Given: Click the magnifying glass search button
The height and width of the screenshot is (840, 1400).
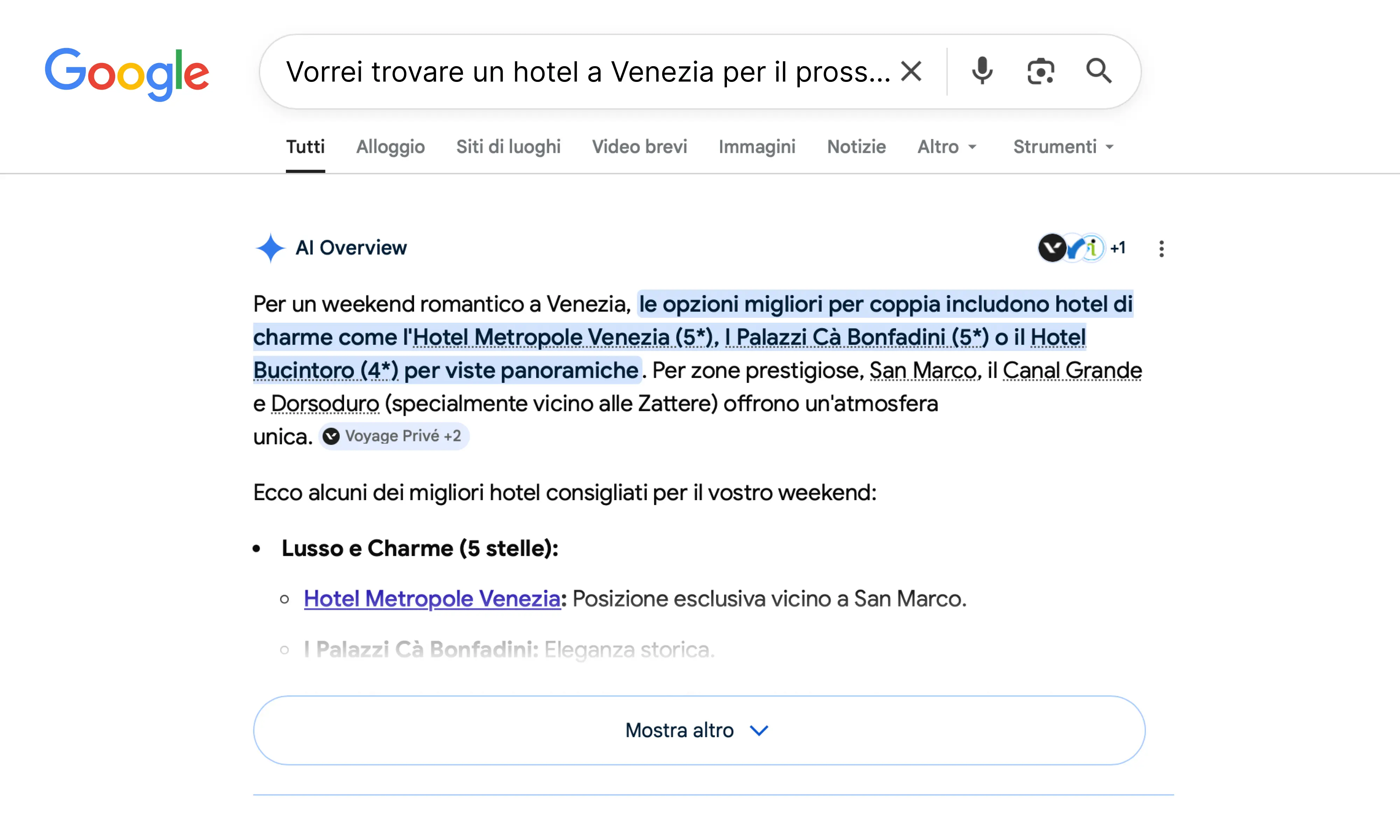Looking at the screenshot, I should pos(1098,71).
